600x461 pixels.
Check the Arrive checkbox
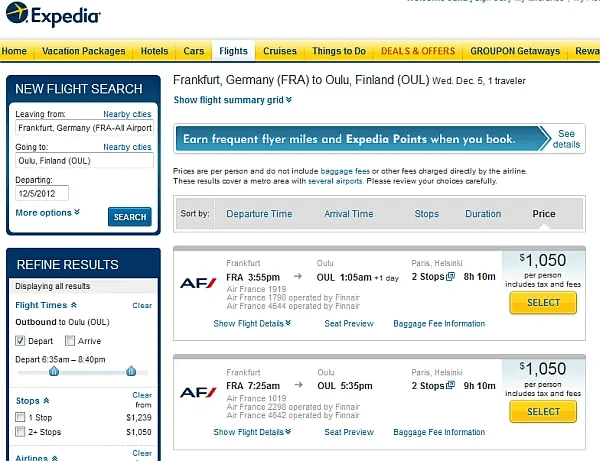pos(70,340)
